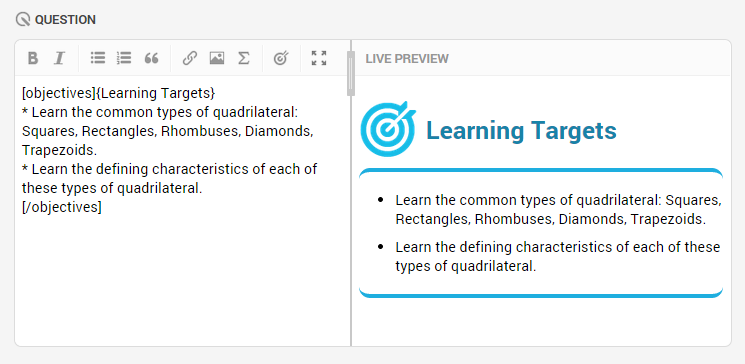This screenshot has height=364, width=745.
Task: Click the editor scrollbar handle
Action: point(351,74)
